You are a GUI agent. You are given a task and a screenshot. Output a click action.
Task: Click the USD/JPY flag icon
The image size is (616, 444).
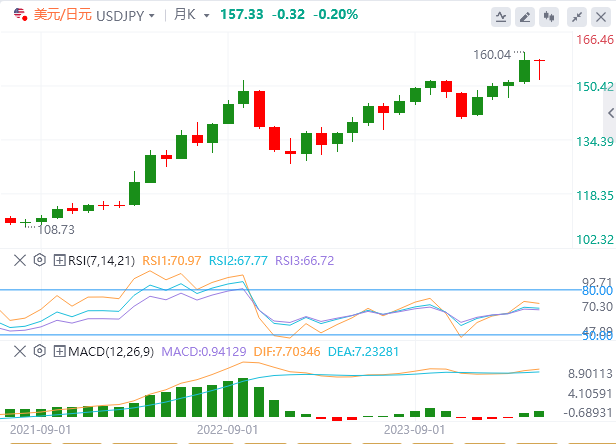[20, 15]
